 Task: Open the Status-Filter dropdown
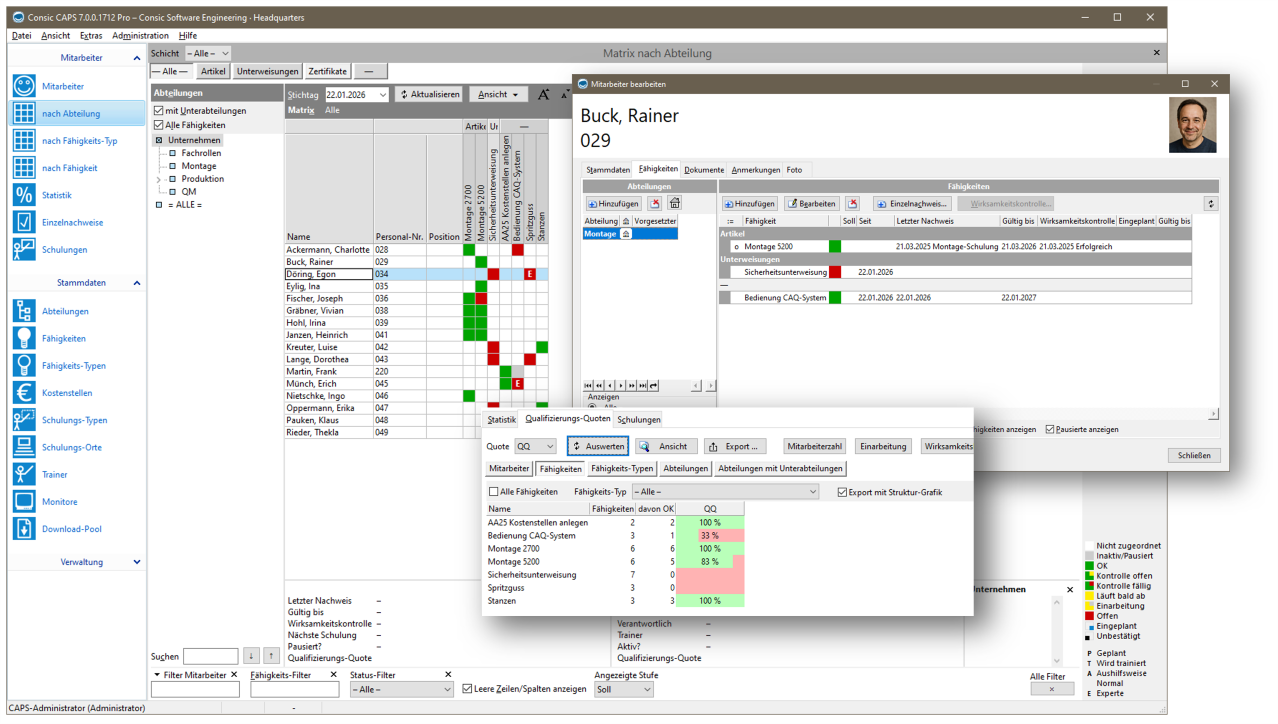[x=447, y=690]
